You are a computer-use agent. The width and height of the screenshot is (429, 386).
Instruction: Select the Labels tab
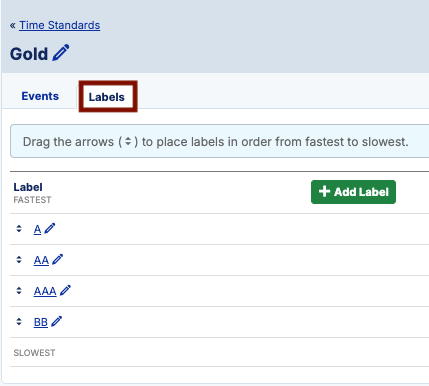(107, 97)
